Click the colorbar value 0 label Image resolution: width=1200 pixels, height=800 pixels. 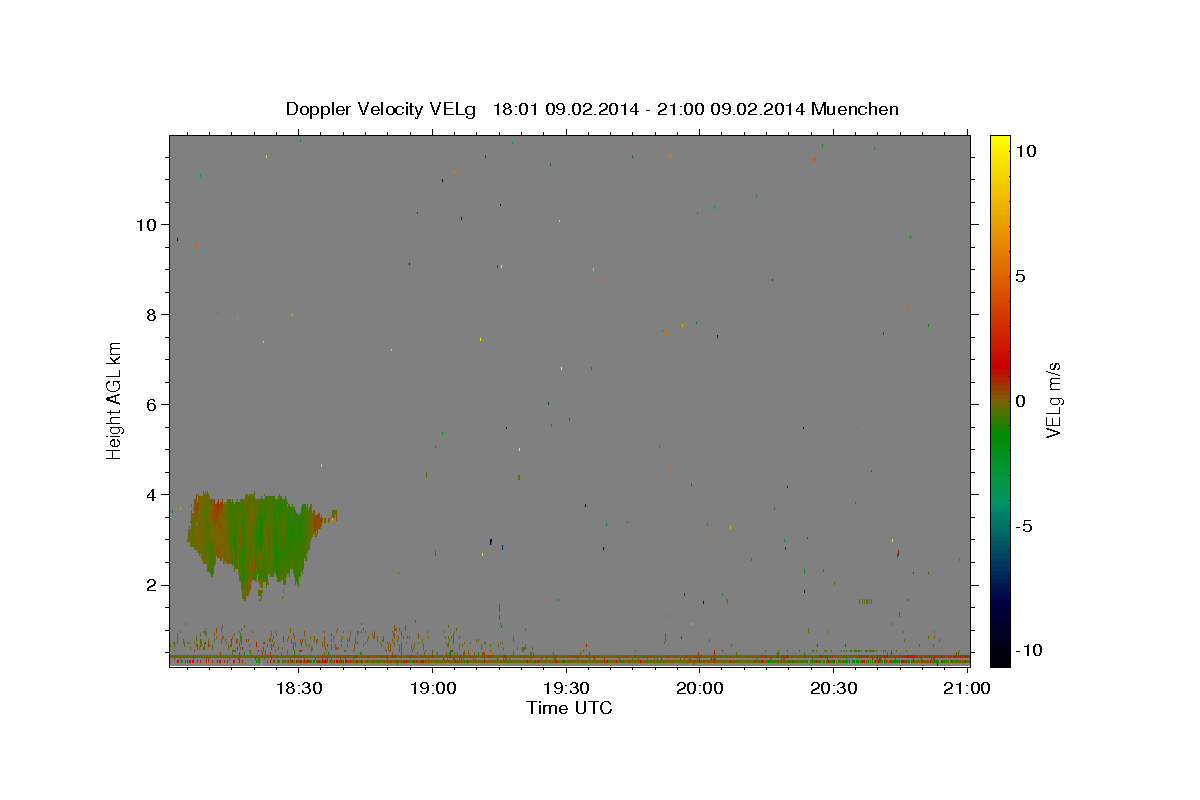(1020, 401)
